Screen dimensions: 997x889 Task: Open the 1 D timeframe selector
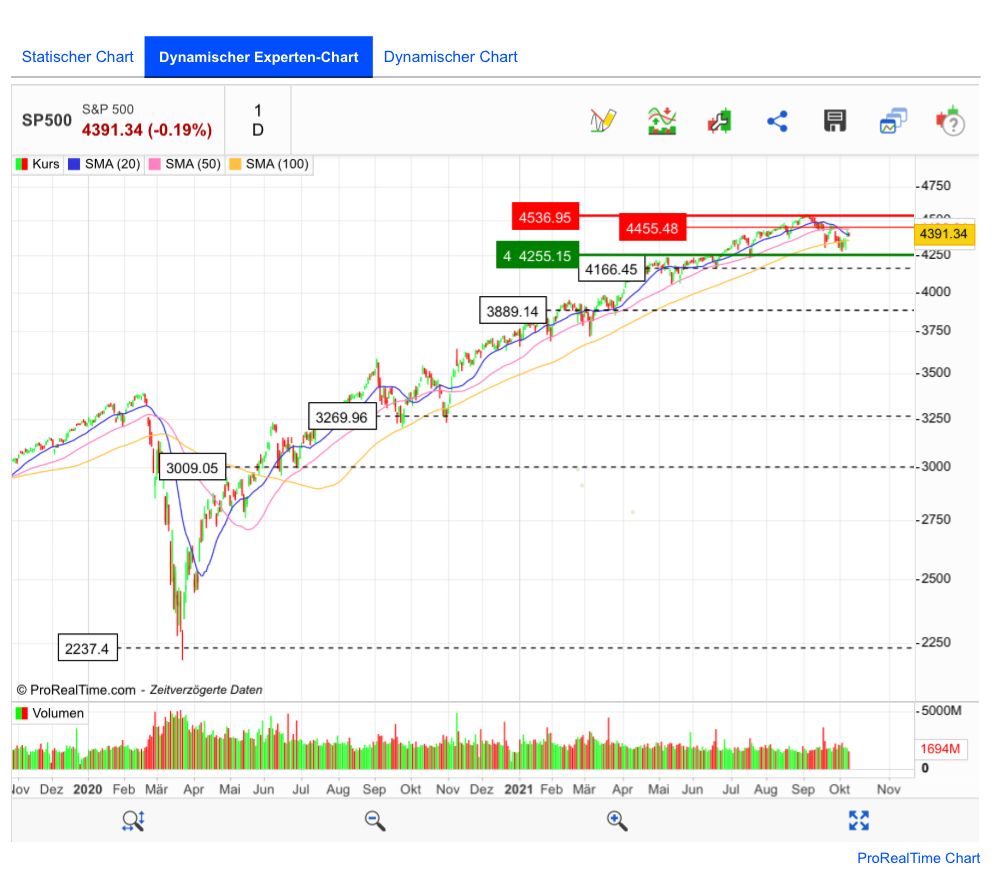click(x=258, y=120)
